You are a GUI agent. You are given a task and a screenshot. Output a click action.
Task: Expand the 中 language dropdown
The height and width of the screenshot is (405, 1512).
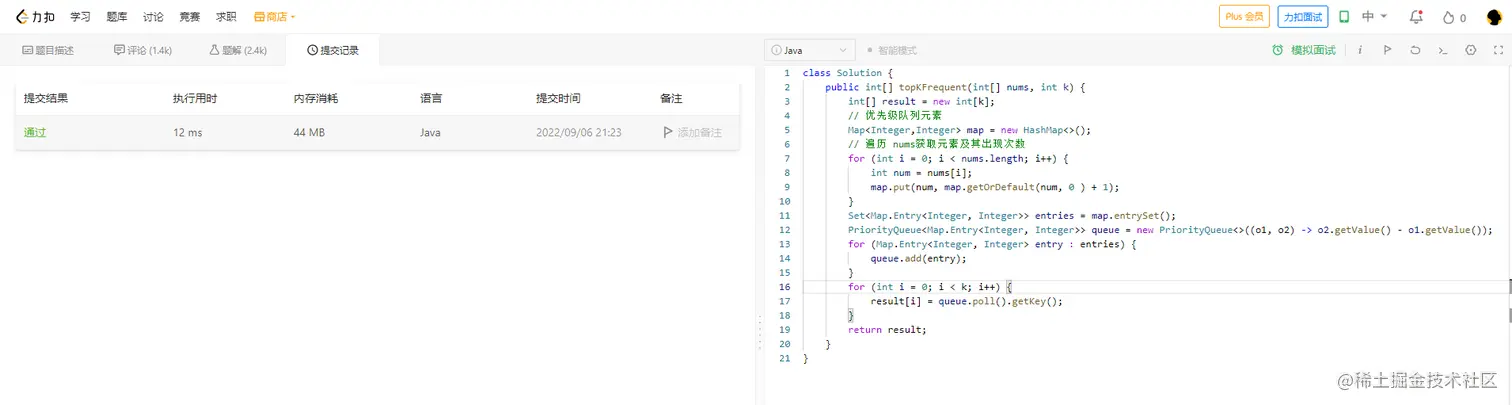tap(1373, 17)
